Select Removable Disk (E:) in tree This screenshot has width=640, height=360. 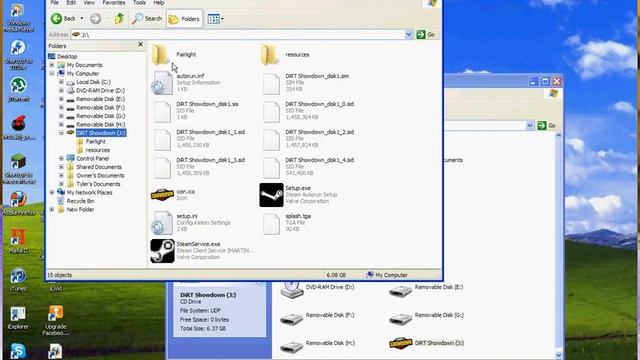coord(100,99)
